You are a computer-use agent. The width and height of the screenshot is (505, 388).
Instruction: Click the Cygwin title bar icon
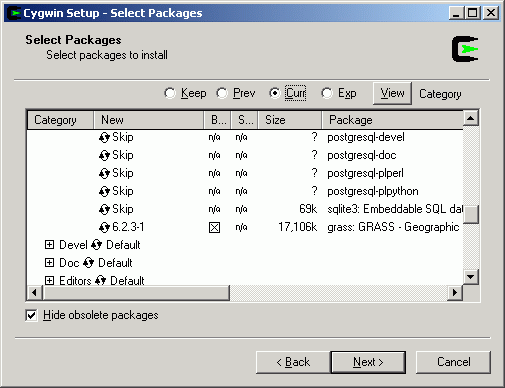pos(14,13)
